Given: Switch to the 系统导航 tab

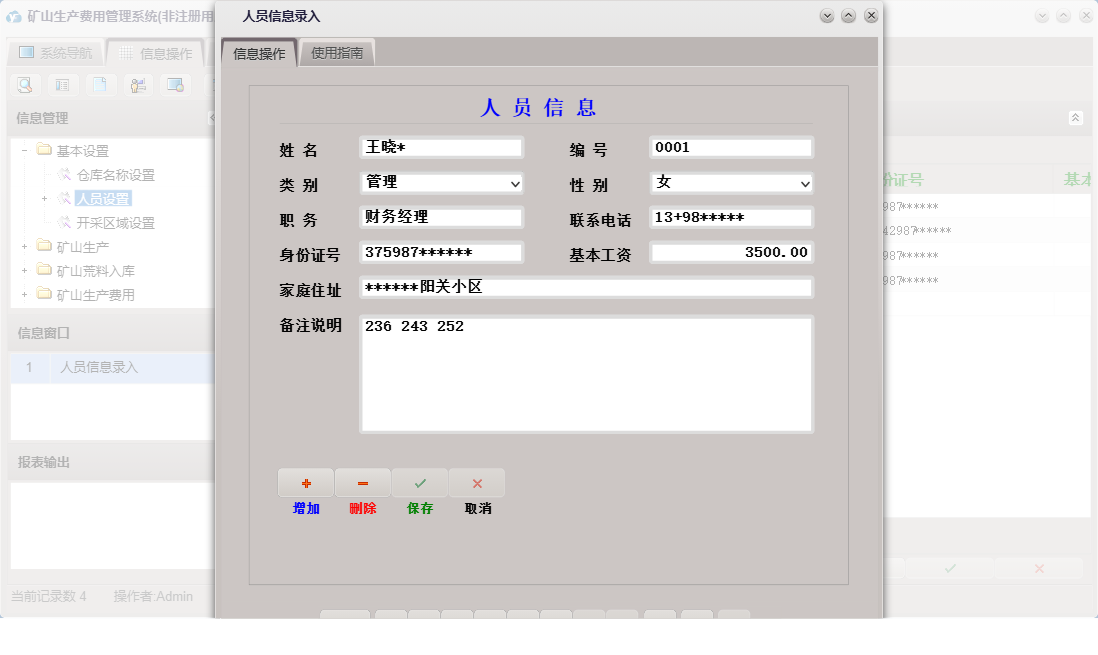Looking at the screenshot, I should click(55, 53).
